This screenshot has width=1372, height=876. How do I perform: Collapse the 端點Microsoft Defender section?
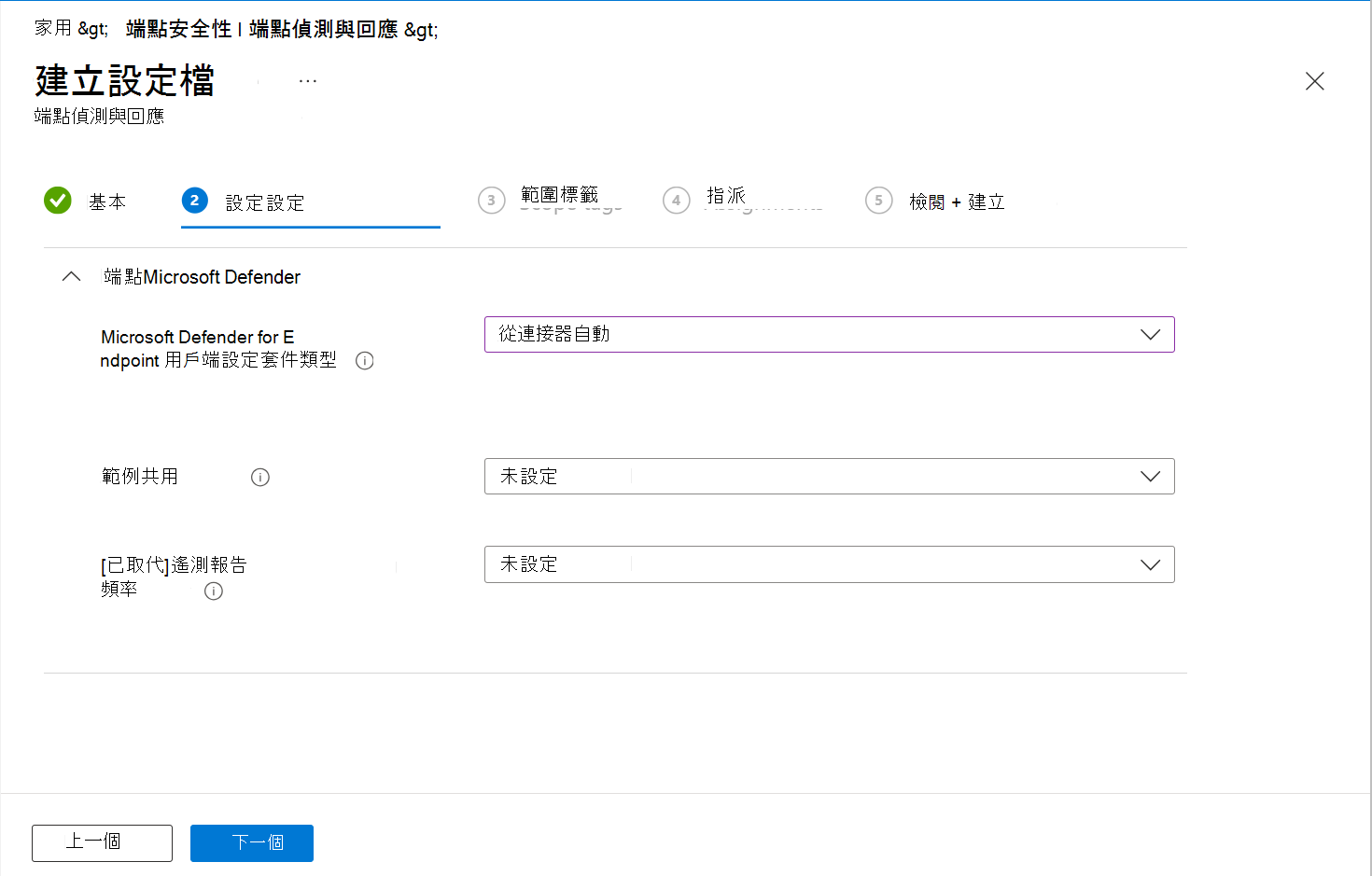[x=71, y=277]
